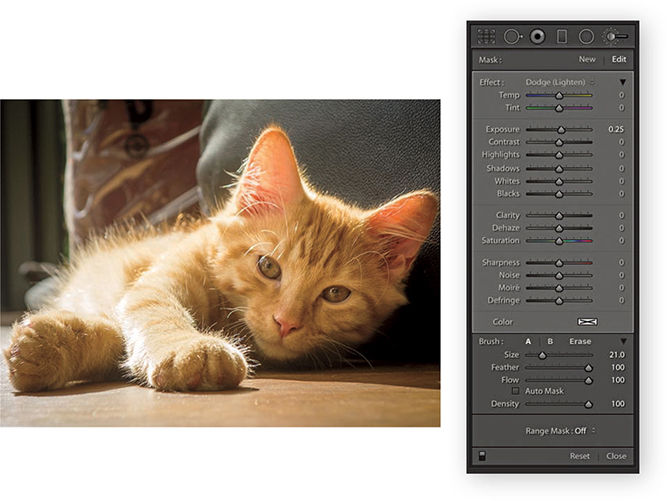The height and width of the screenshot is (501, 667).
Task: Enable the Auto Mask checkbox
Action: tap(516, 390)
